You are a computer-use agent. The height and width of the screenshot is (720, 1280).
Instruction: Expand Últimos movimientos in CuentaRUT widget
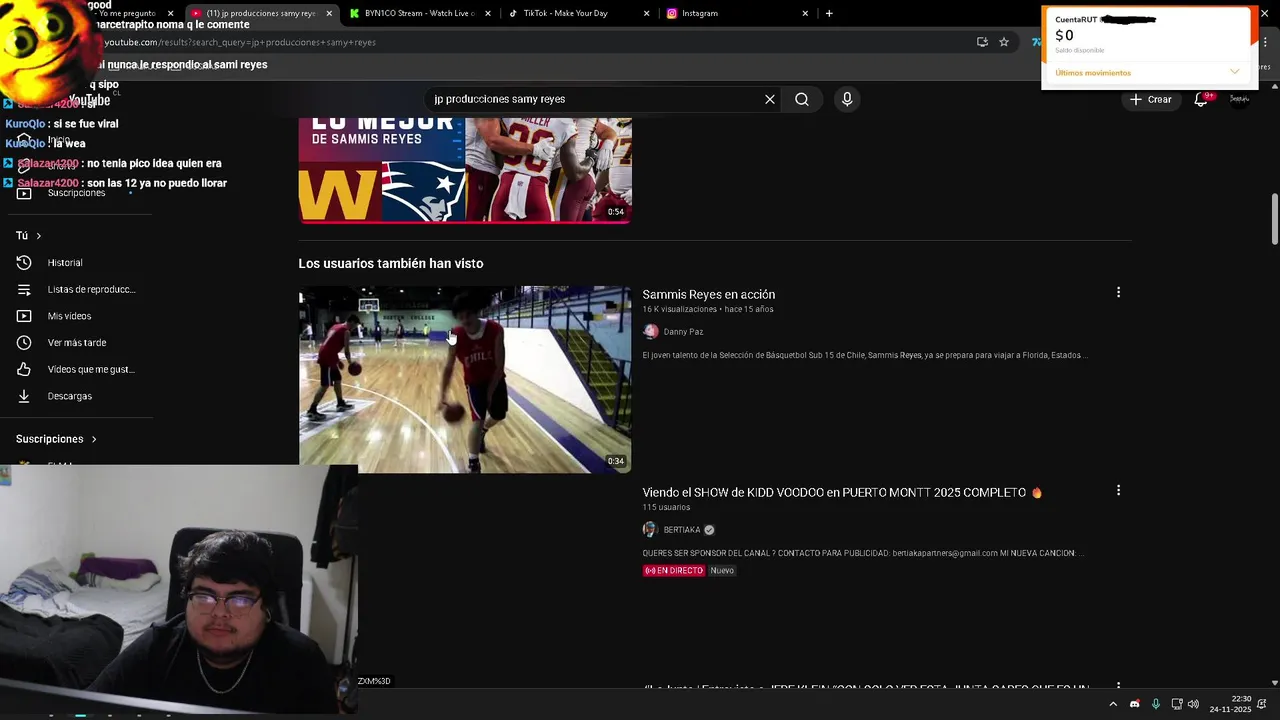click(1234, 72)
